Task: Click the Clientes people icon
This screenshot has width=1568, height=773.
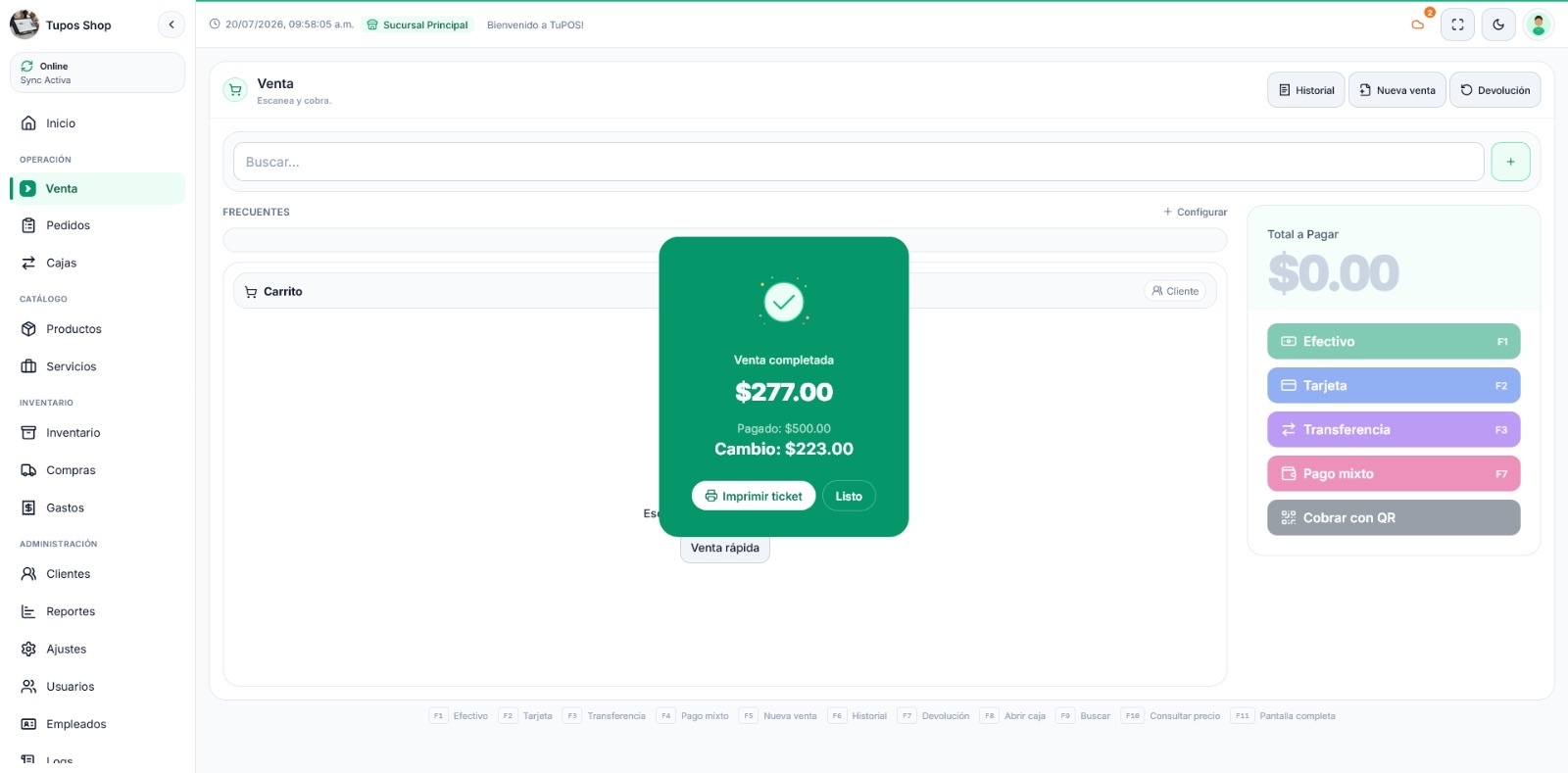Action: point(28,574)
